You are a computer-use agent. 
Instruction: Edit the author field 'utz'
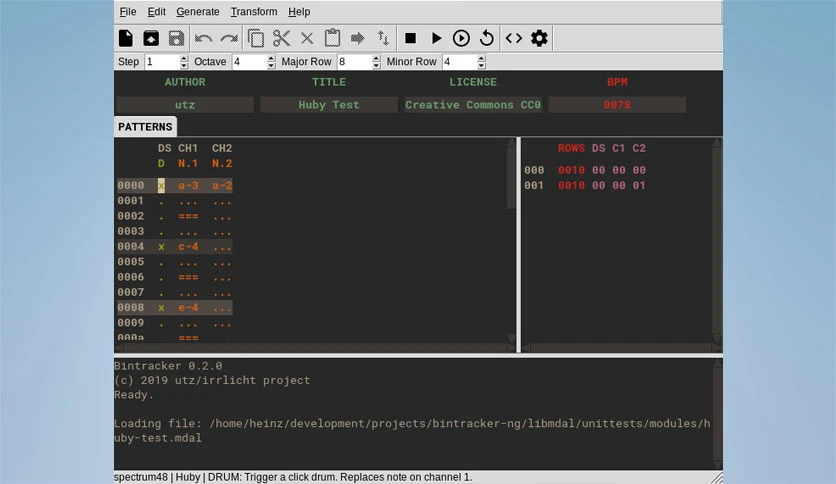185,104
